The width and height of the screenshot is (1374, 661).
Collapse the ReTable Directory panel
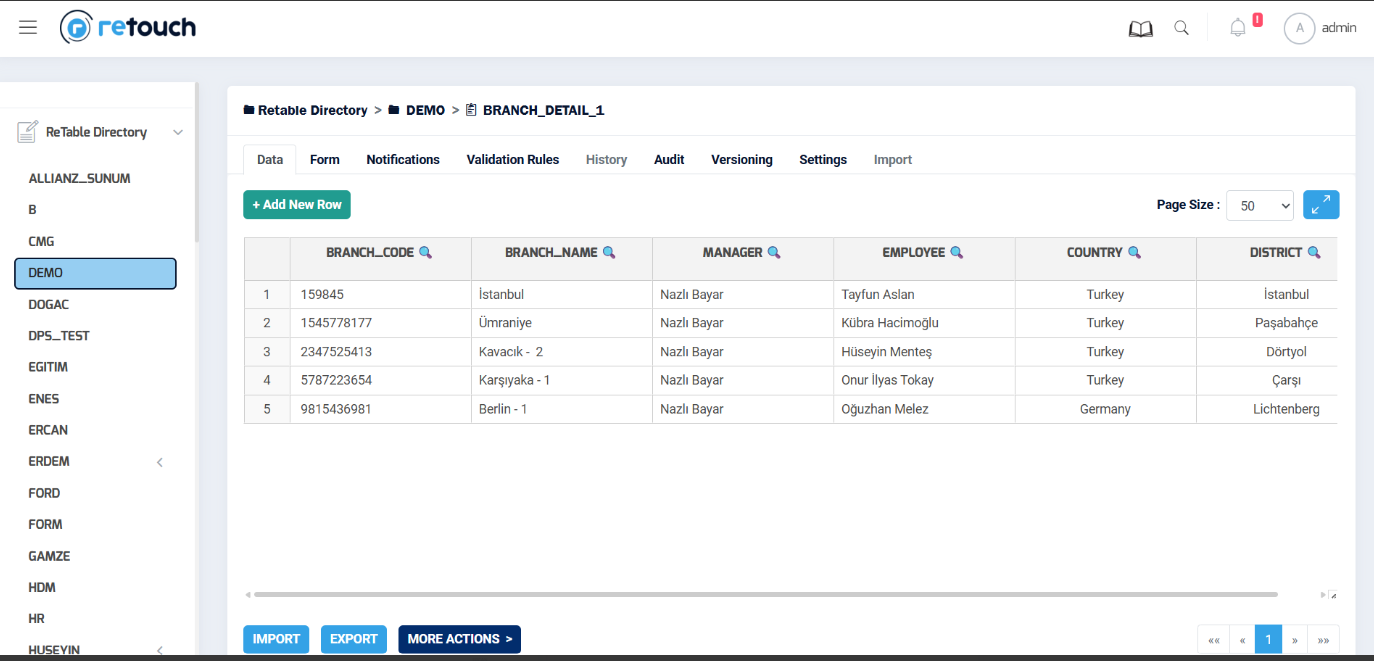point(177,131)
